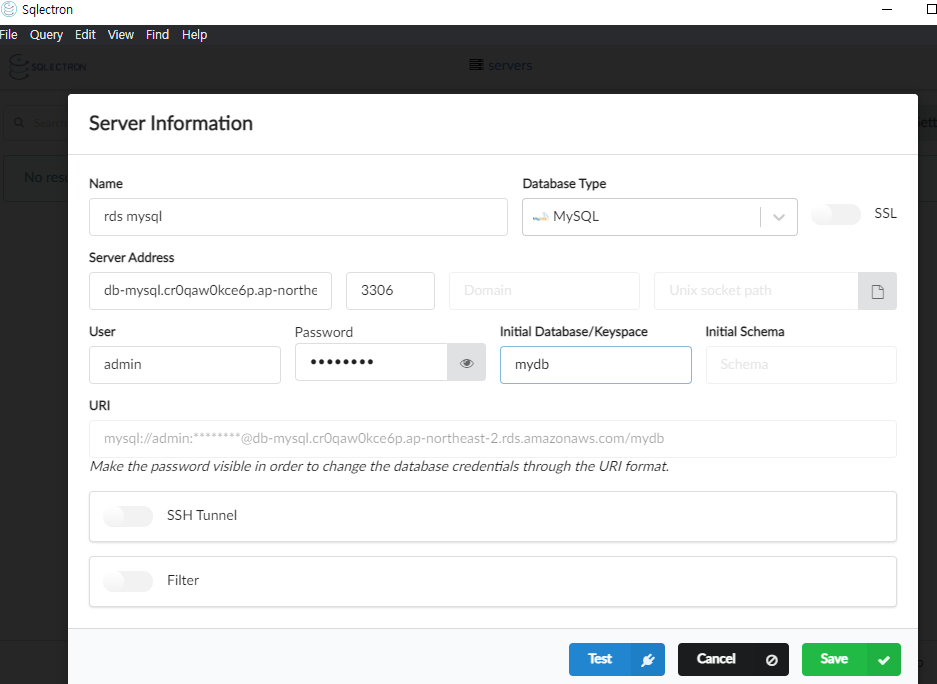
Task: Open the File menu
Action: point(8,35)
